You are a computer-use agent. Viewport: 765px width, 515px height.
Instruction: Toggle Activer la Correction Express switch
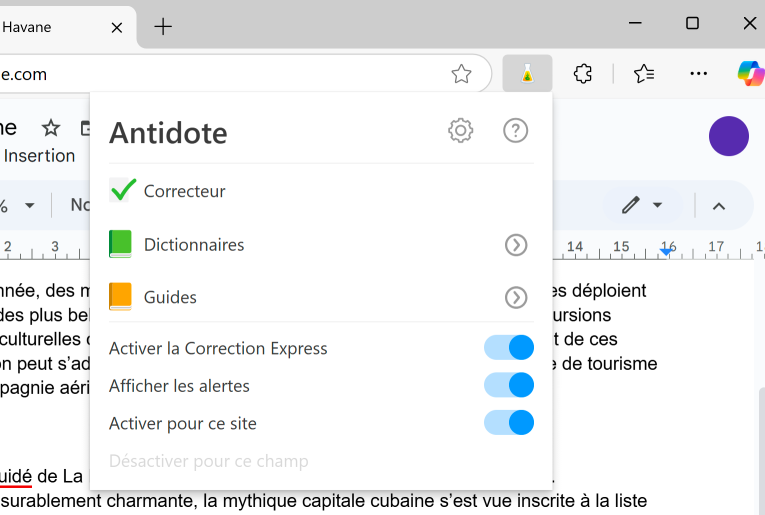click(x=509, y=348)
